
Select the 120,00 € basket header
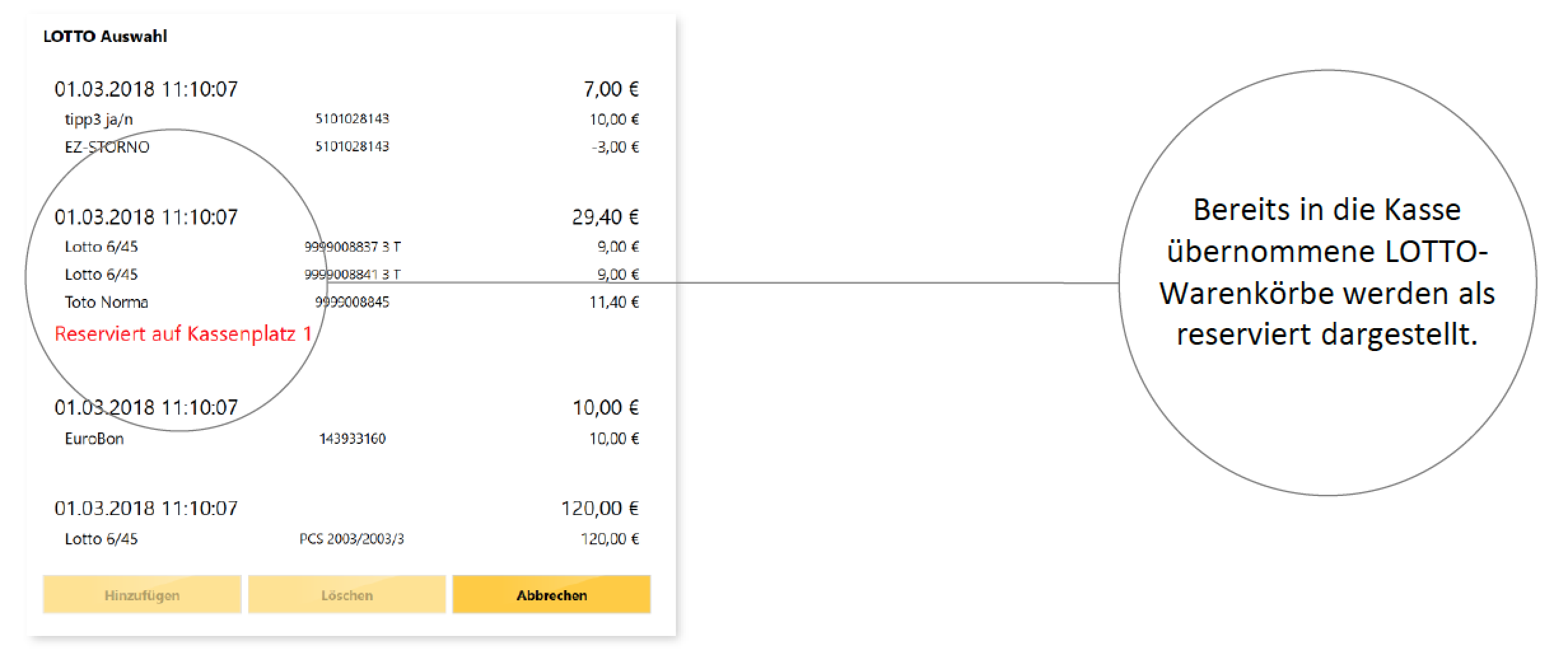[x=347, y=508]
